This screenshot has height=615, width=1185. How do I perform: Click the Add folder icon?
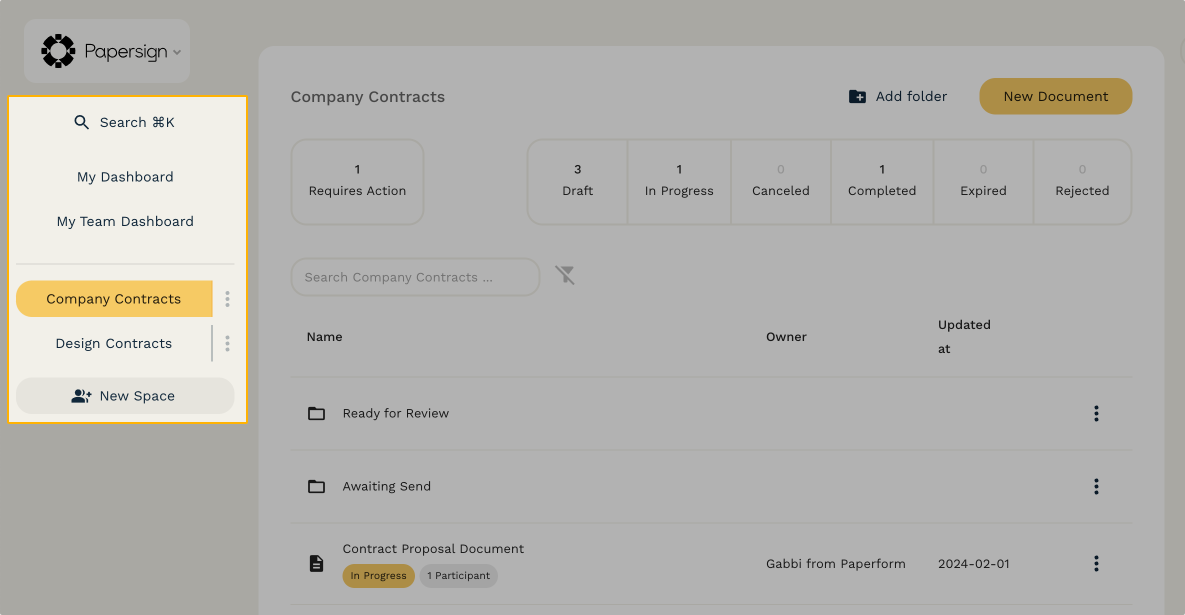857,96
